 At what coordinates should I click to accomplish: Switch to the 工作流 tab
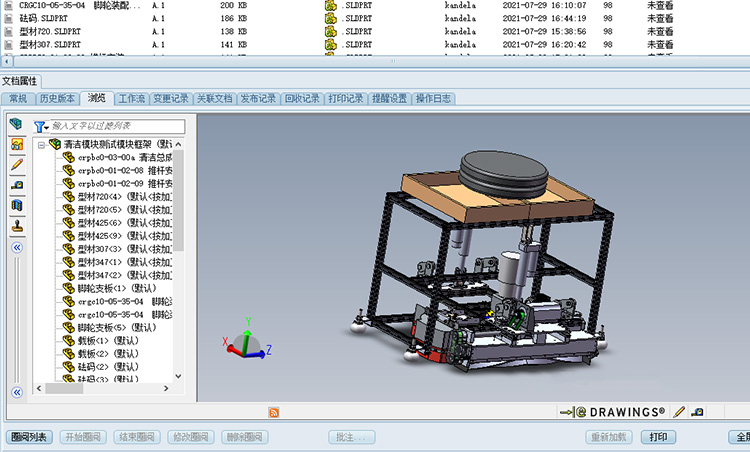click(132, 99)
